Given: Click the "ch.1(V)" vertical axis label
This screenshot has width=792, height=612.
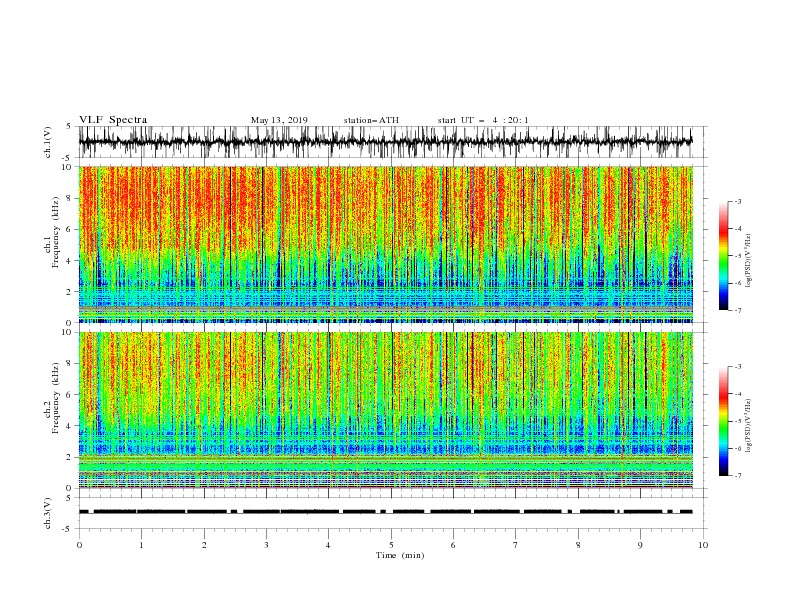Looking at the screenshot, I should coord(48,142).
